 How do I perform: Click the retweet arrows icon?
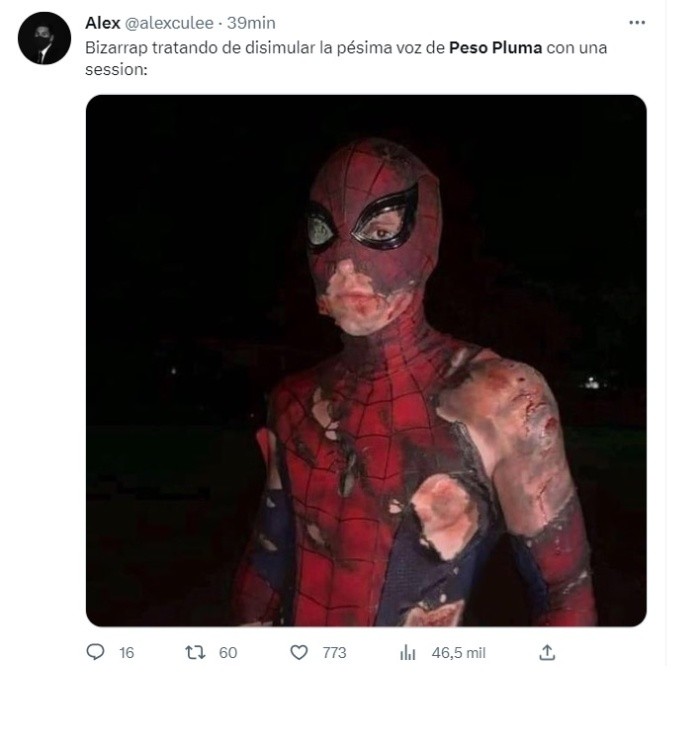195,652
